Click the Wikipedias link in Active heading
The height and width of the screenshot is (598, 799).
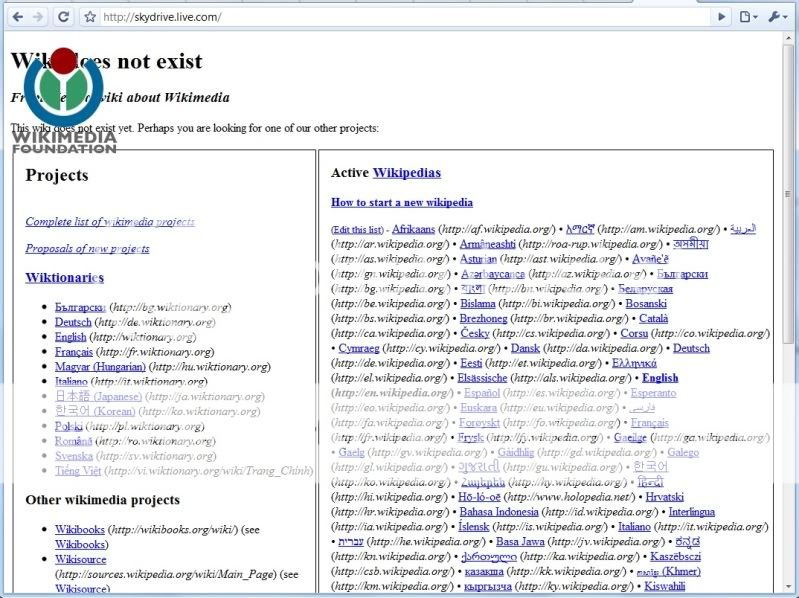(x=406, y=173)
